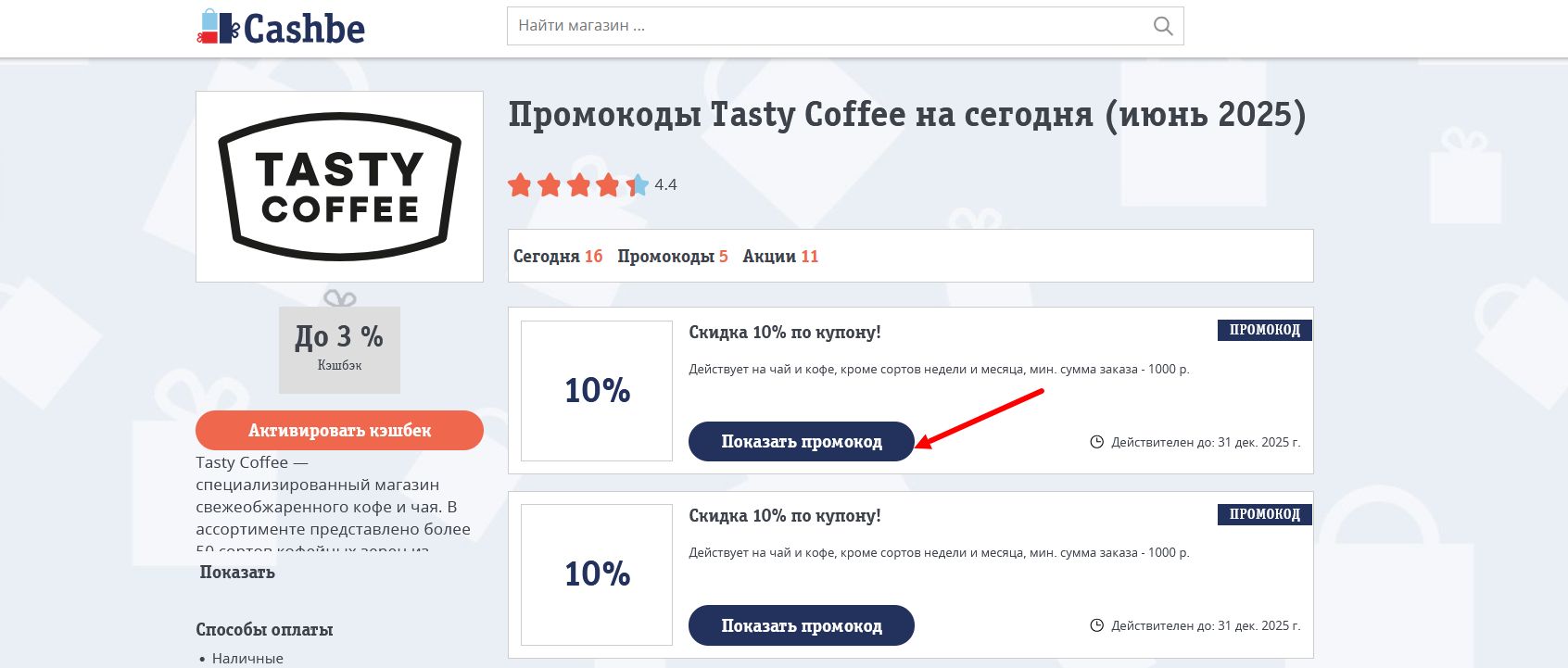Screen dimensions: 1568x668
Task: Click first coupon's 10% thumbnail
Action: (x=597, y=391)
